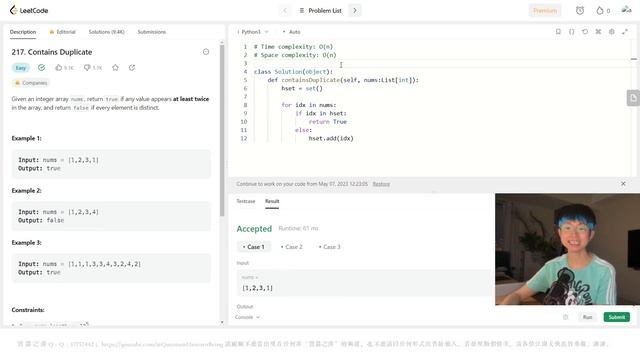Click the solved checkmark icon

(42, 68)
